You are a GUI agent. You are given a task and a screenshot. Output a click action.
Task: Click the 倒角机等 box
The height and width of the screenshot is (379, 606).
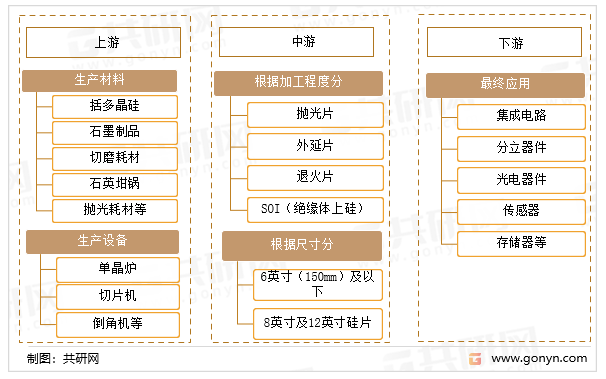coord(118,325)
